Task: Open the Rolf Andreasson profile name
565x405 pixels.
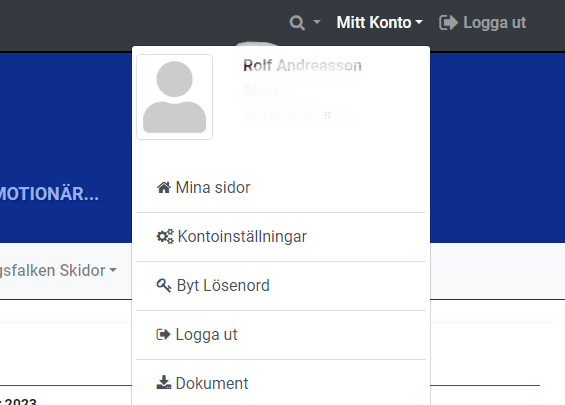Action: (x=302, y=66)
